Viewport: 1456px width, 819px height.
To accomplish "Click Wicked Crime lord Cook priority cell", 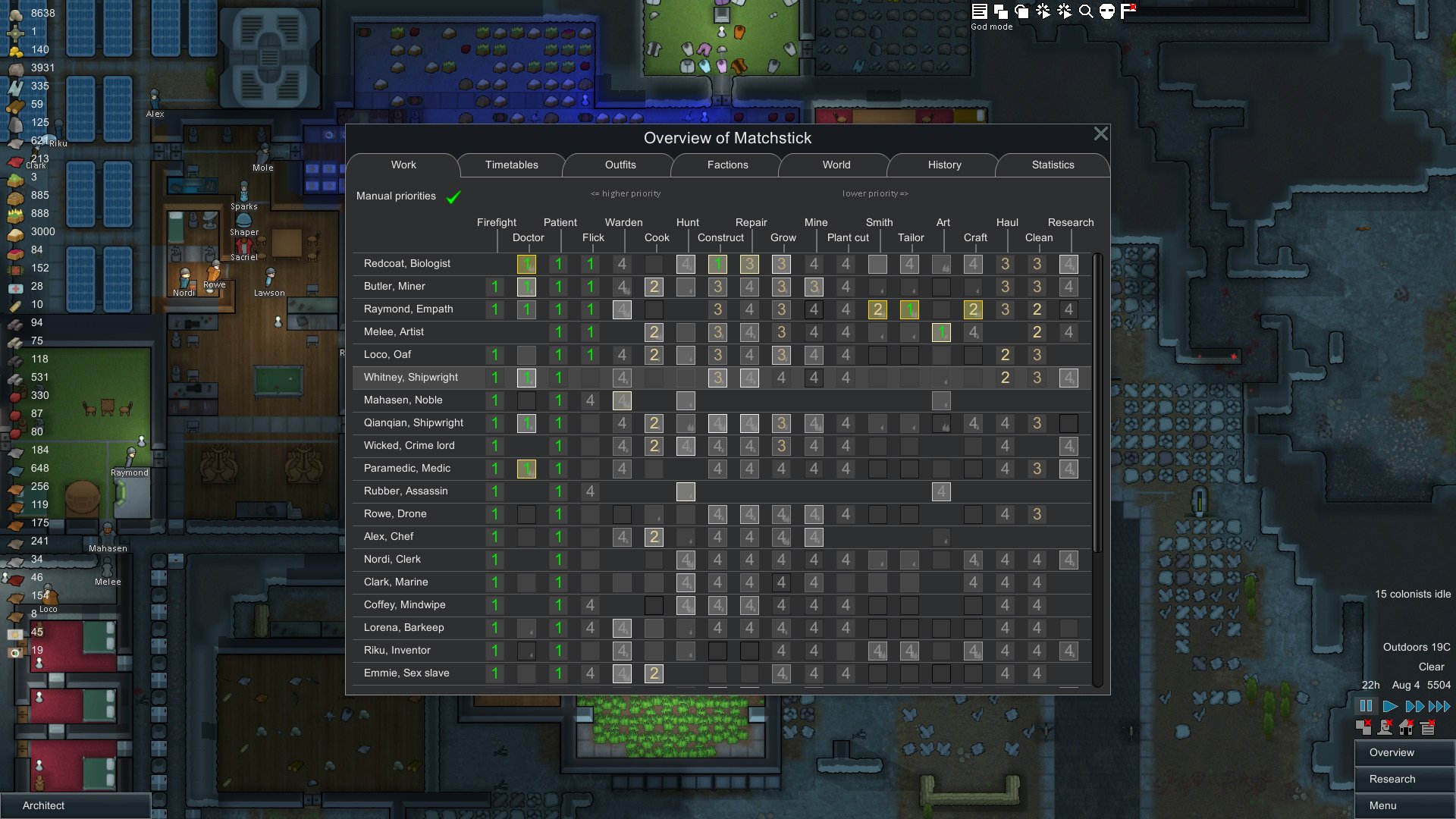I will click(652, 444).
